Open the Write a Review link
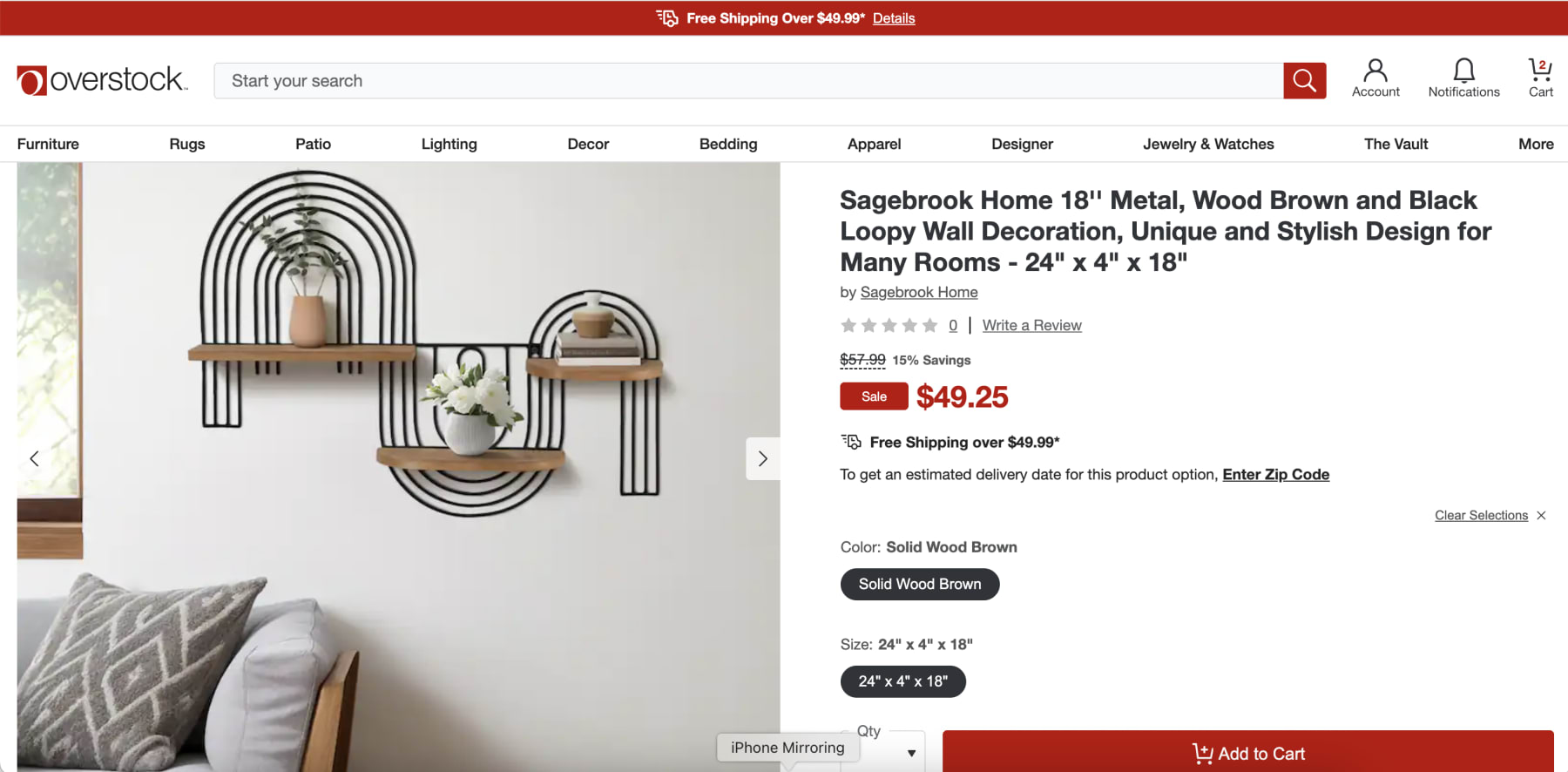This screenshot has height=772, width=1568. (1031, 325)
